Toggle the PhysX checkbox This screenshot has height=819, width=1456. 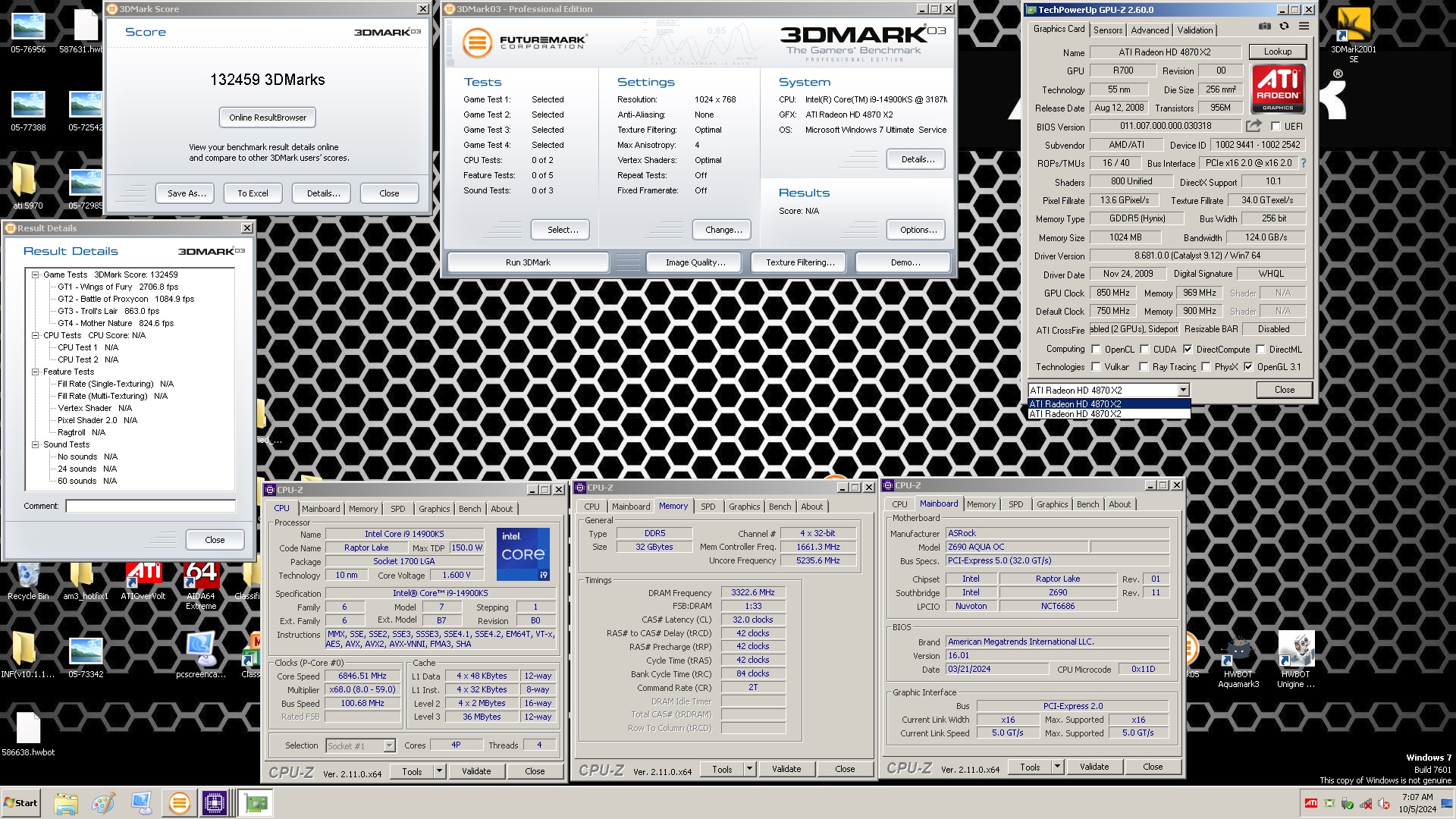click(x=1206, y=367)
